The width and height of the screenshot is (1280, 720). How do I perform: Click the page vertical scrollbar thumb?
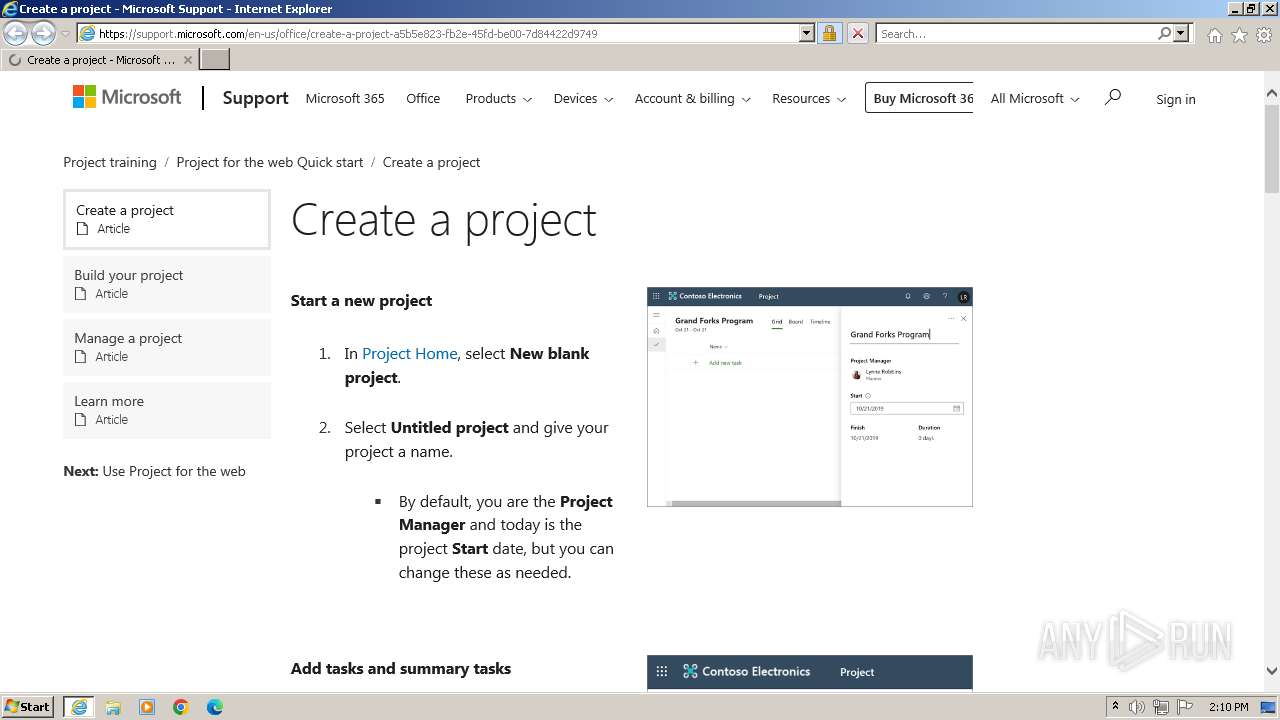(x=1271, y=147)
